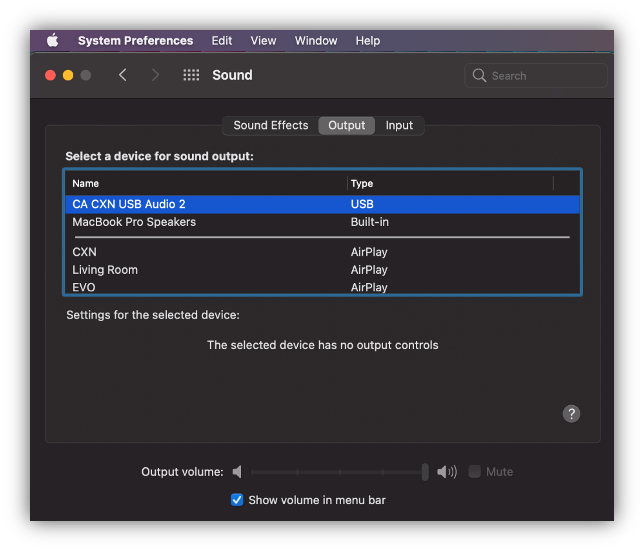
Task: Open the Edit menu
Action: (x=222, y=41)
